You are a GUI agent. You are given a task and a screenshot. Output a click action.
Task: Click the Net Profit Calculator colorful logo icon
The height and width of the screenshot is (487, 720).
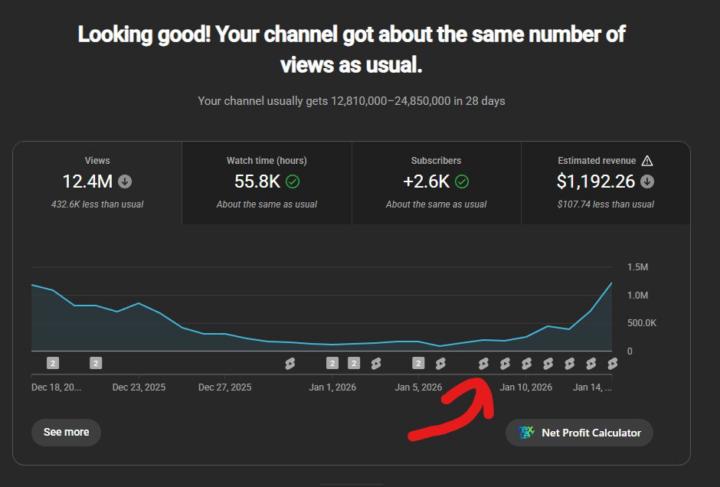526,432
